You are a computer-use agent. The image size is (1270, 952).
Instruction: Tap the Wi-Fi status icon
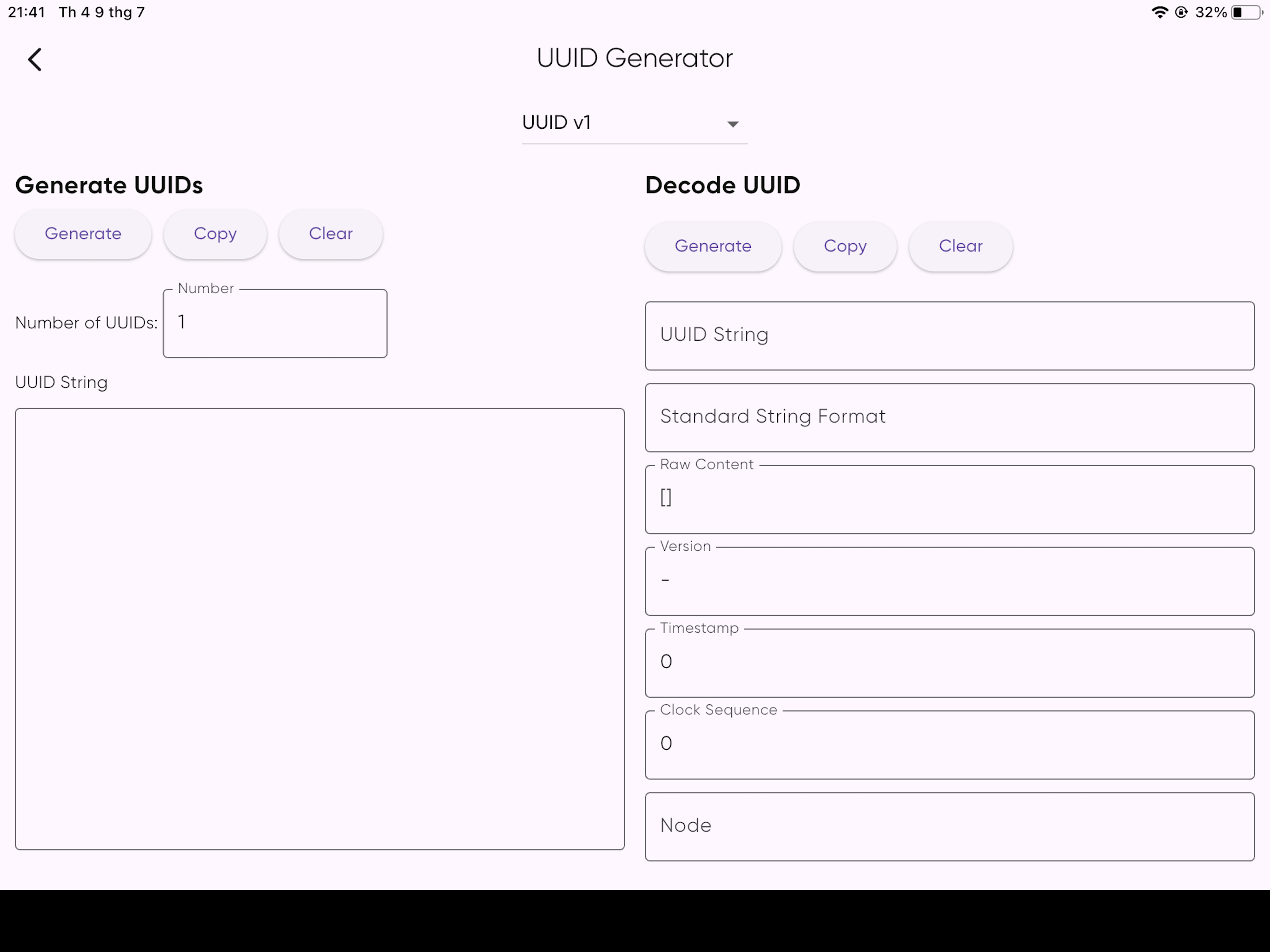click(1160, 12)
